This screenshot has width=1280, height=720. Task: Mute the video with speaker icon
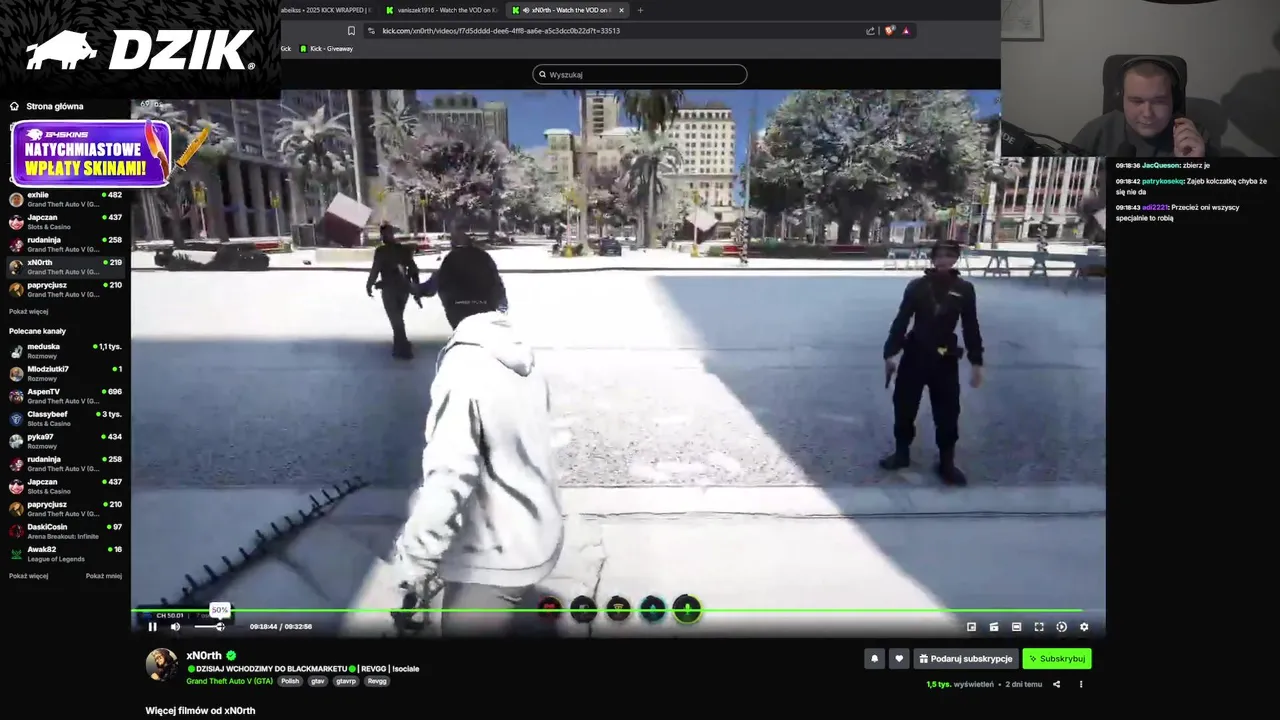175,627
